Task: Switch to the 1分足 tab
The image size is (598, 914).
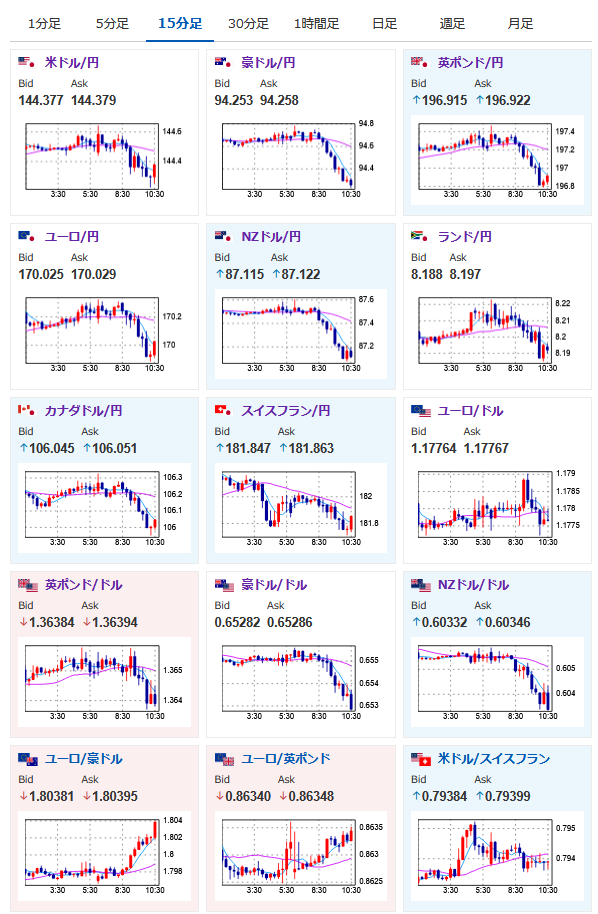Action: point(44,23)
